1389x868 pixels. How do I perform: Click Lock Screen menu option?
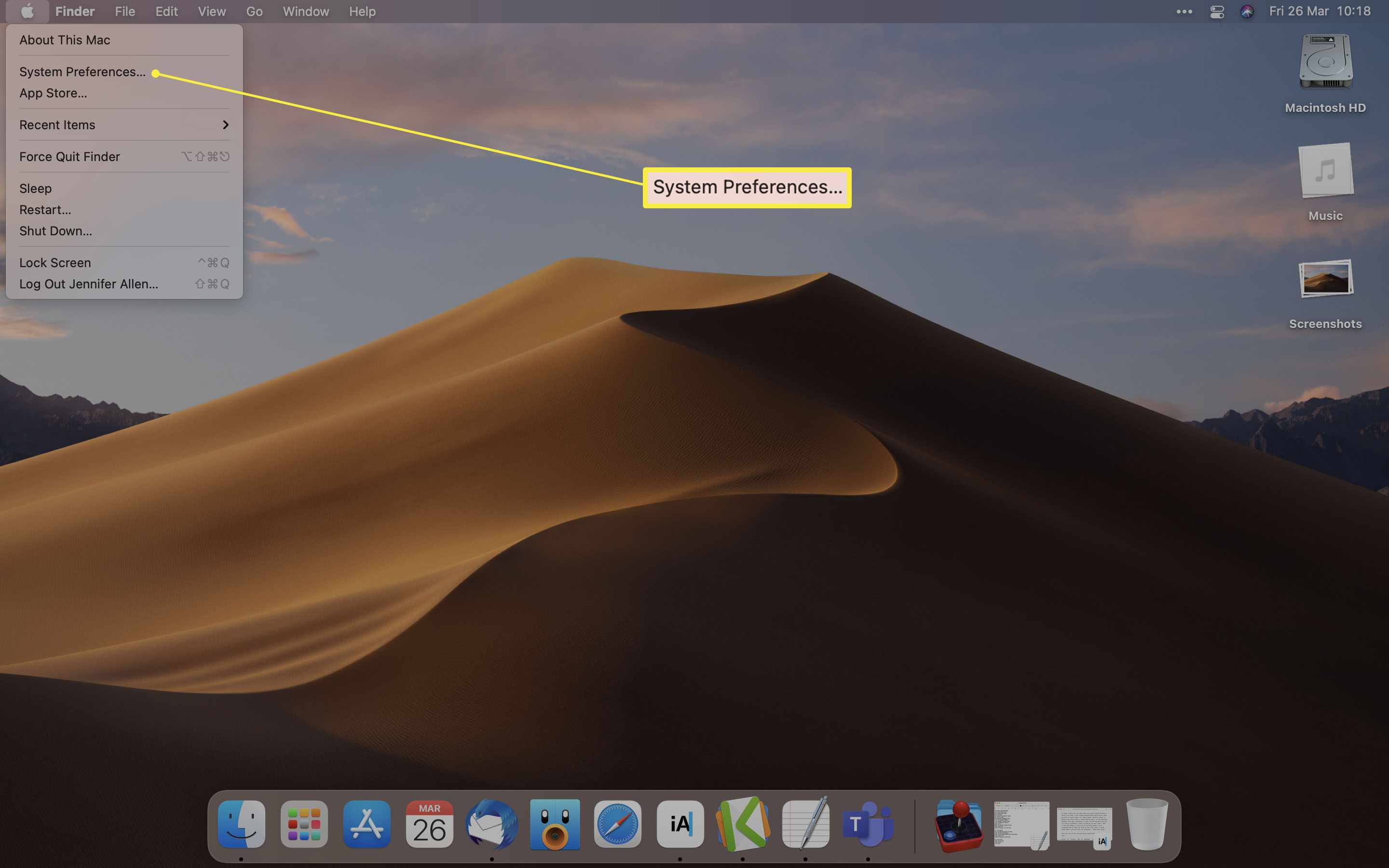[x=55, y=261]
